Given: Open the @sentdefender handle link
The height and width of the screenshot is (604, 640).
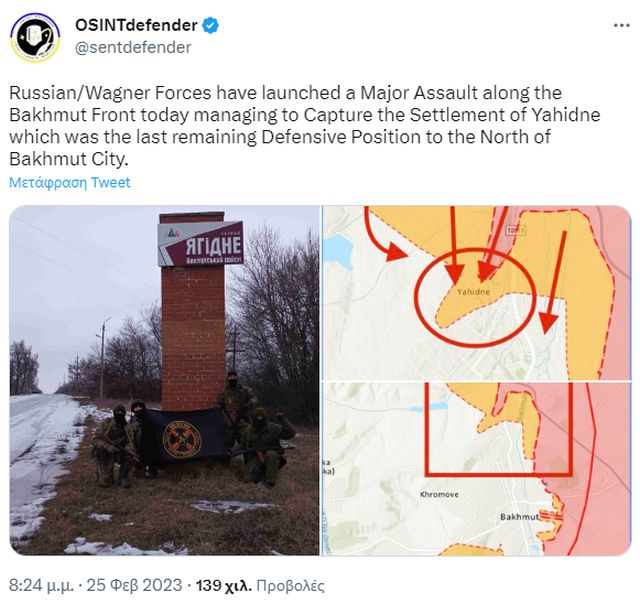Looking at the screenshot, I should (133, 47).
